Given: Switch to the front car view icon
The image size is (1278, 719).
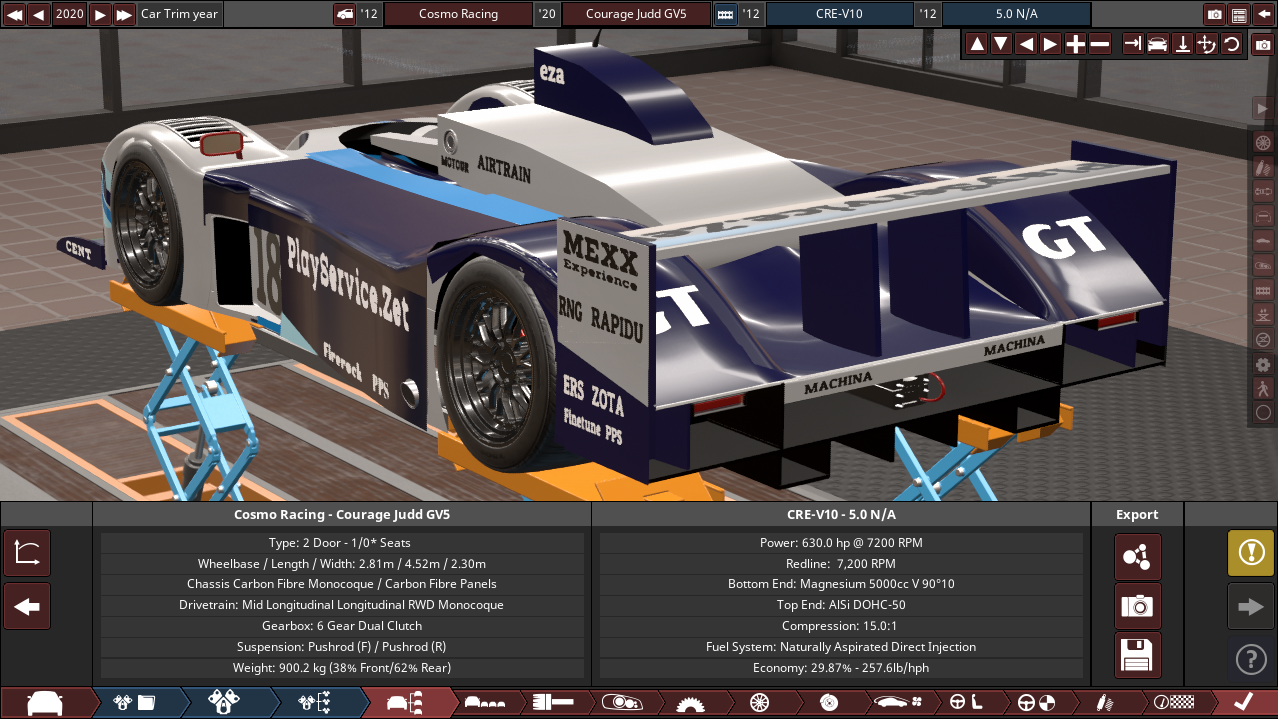Looking at the screenshot, I should 1158,44.
